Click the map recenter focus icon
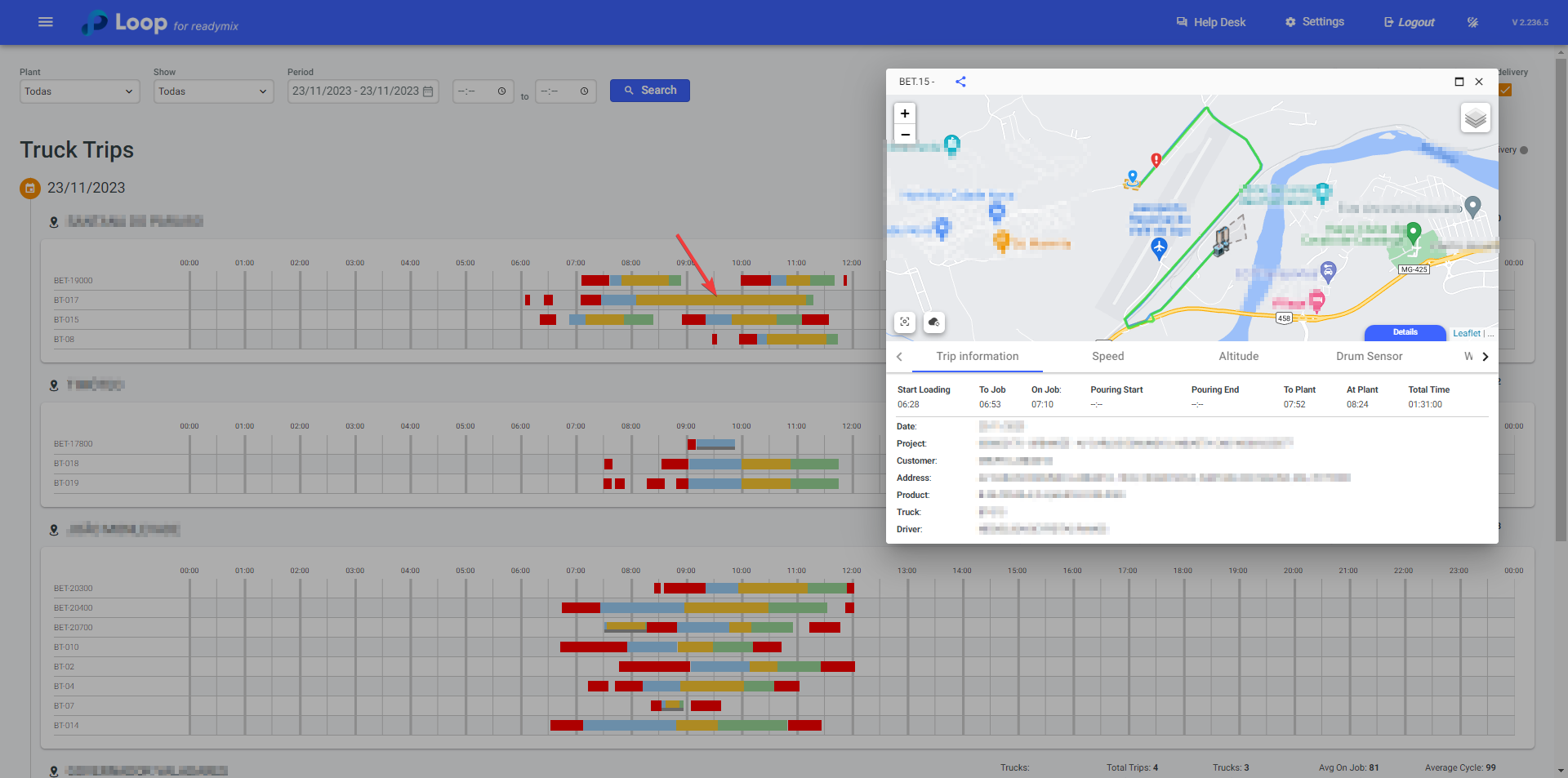The height and width of the screenshot is (778, 1568). [x=905, y=322]
